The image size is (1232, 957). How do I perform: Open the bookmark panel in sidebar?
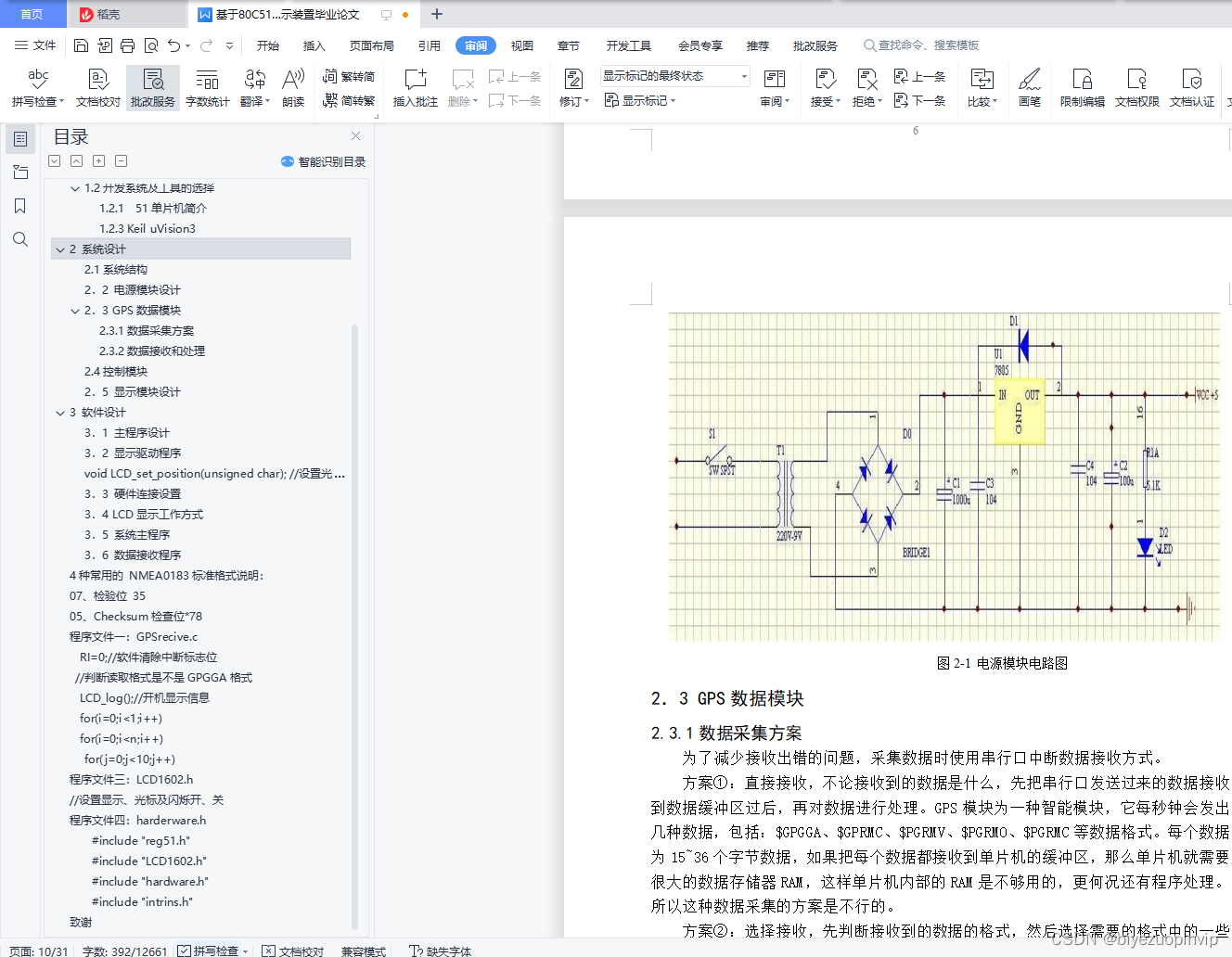point(19,206)
